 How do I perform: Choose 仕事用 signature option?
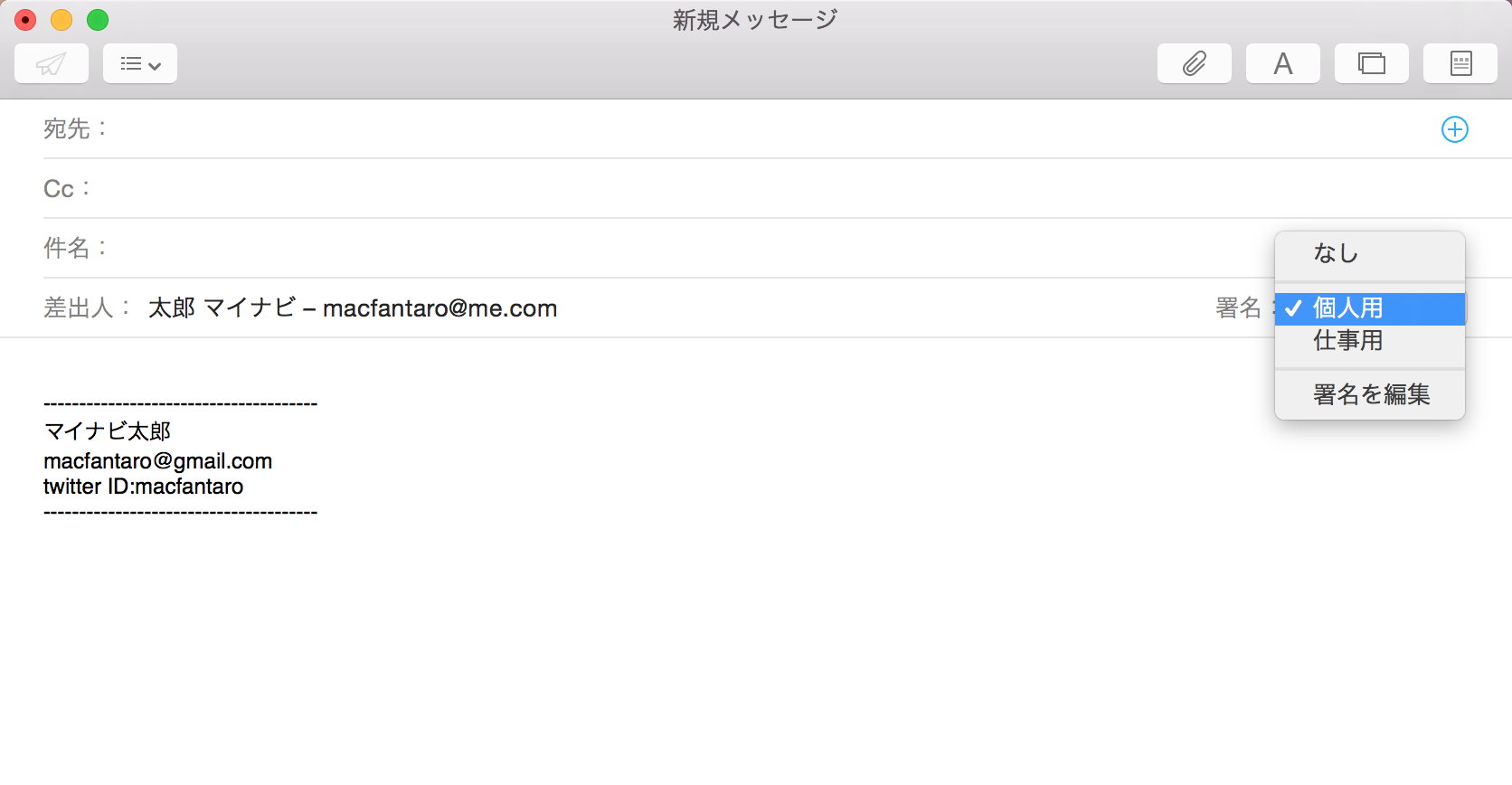tap(1370, 341)
